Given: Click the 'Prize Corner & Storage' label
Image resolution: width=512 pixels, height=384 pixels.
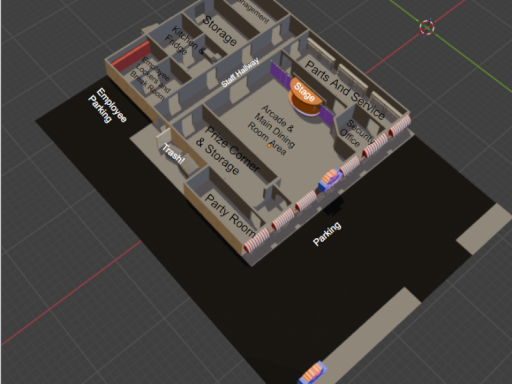Looking at the screenshot, I should 228,150.
